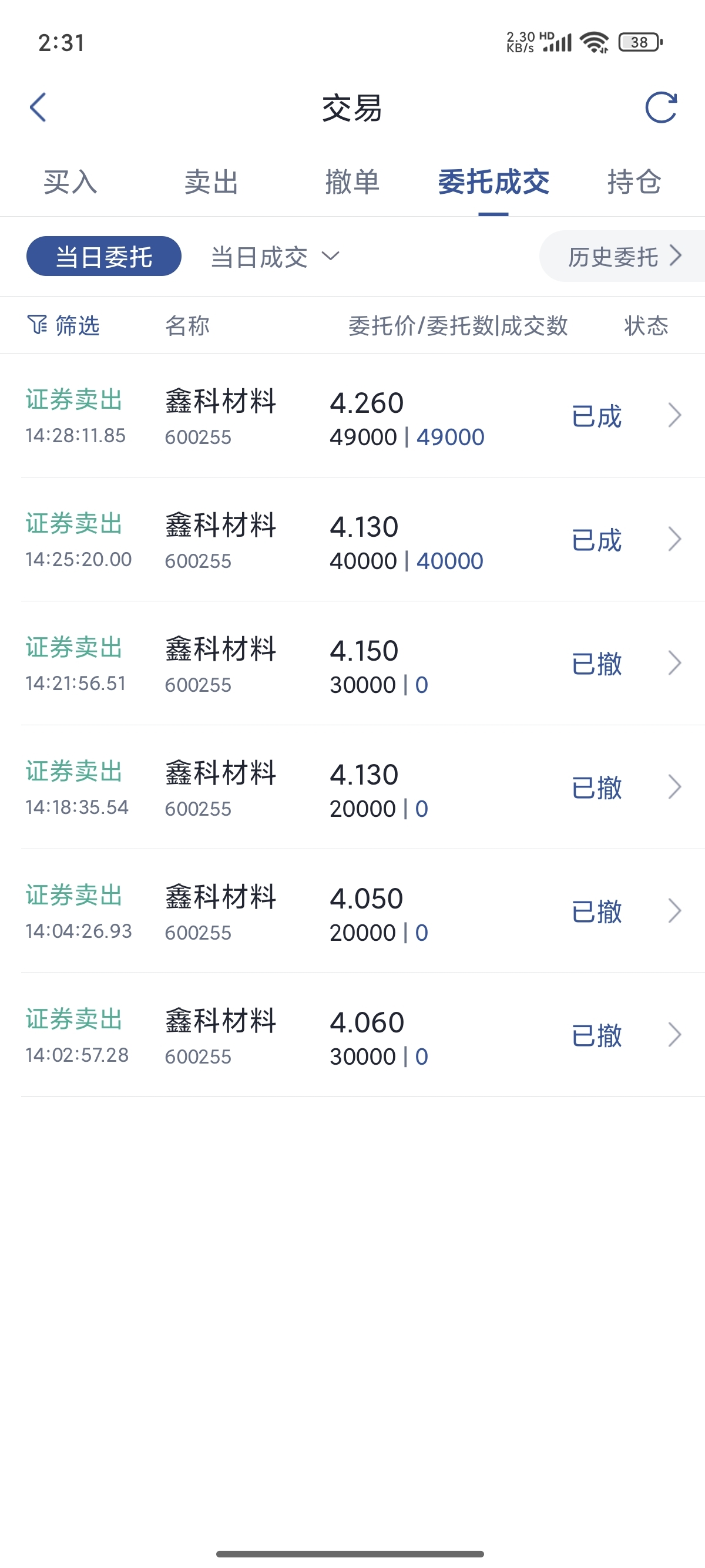
Task: Expand the 14:25:20.00 order details chevron
Action: tap(674, 539)
